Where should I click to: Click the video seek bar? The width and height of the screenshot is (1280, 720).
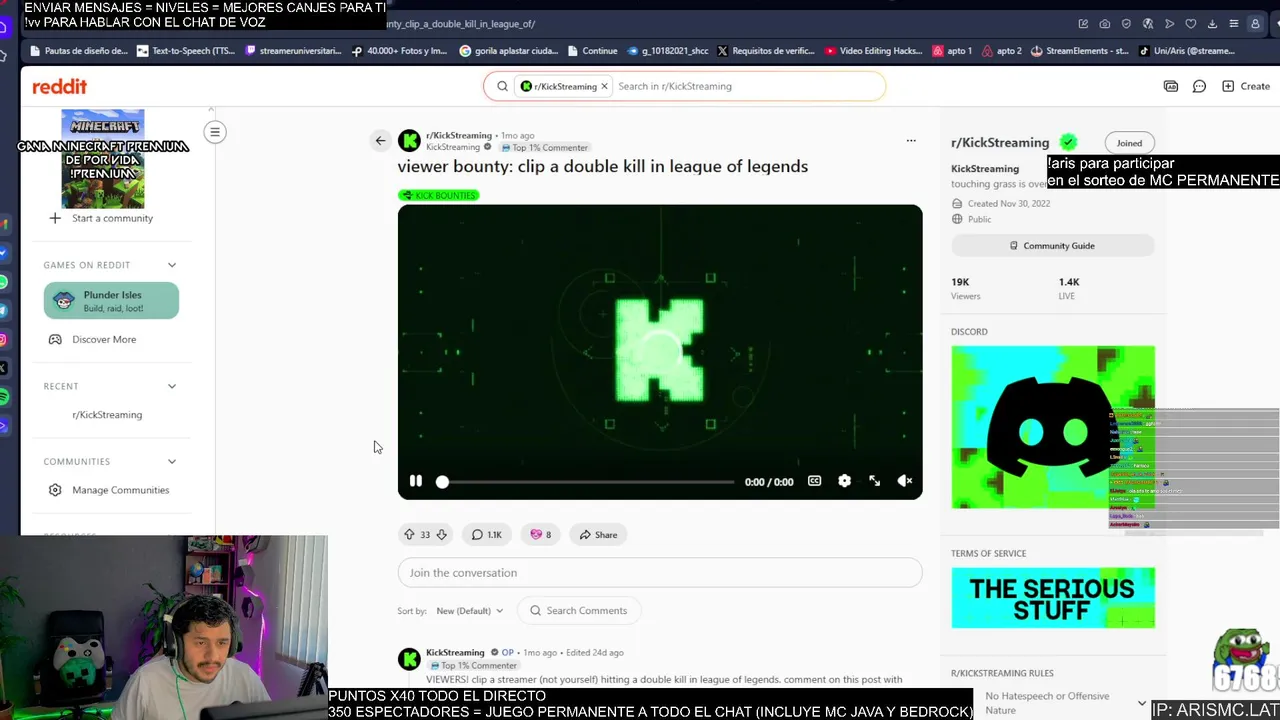click(x=588, y=482)
